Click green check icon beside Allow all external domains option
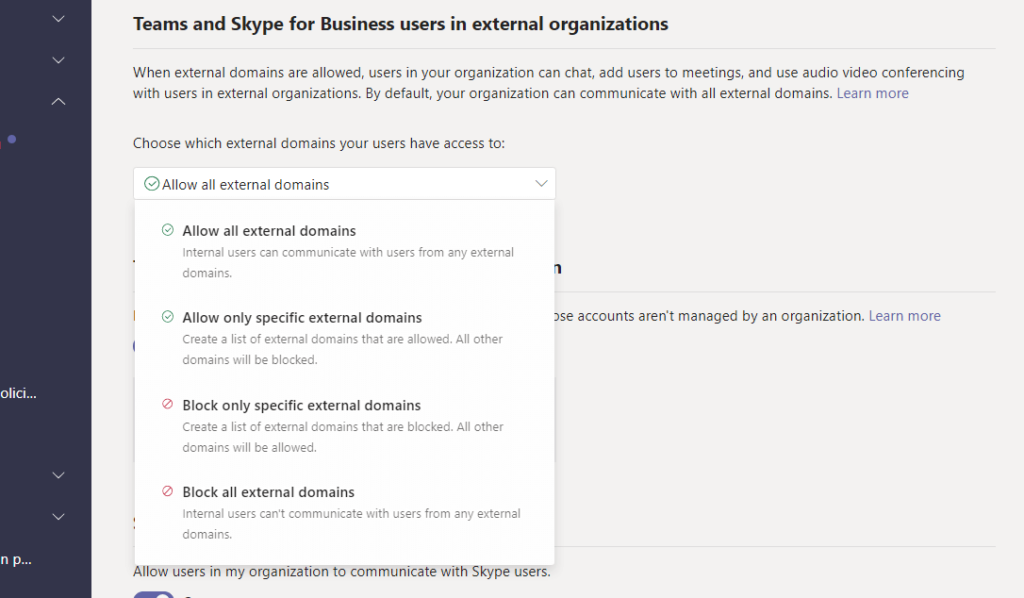Image resolution: width=1024 pixels, height=598 pixels. coord(168,230)
